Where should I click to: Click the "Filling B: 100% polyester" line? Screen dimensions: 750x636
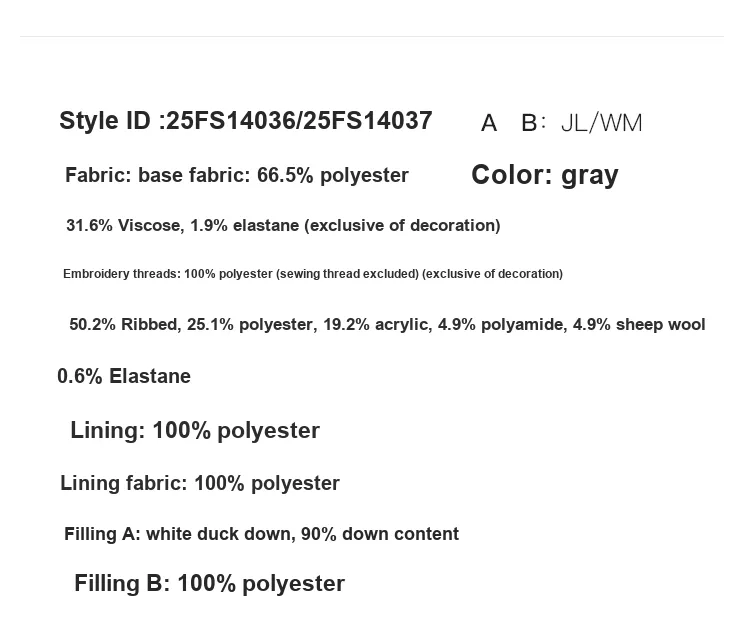click(209, 584)
